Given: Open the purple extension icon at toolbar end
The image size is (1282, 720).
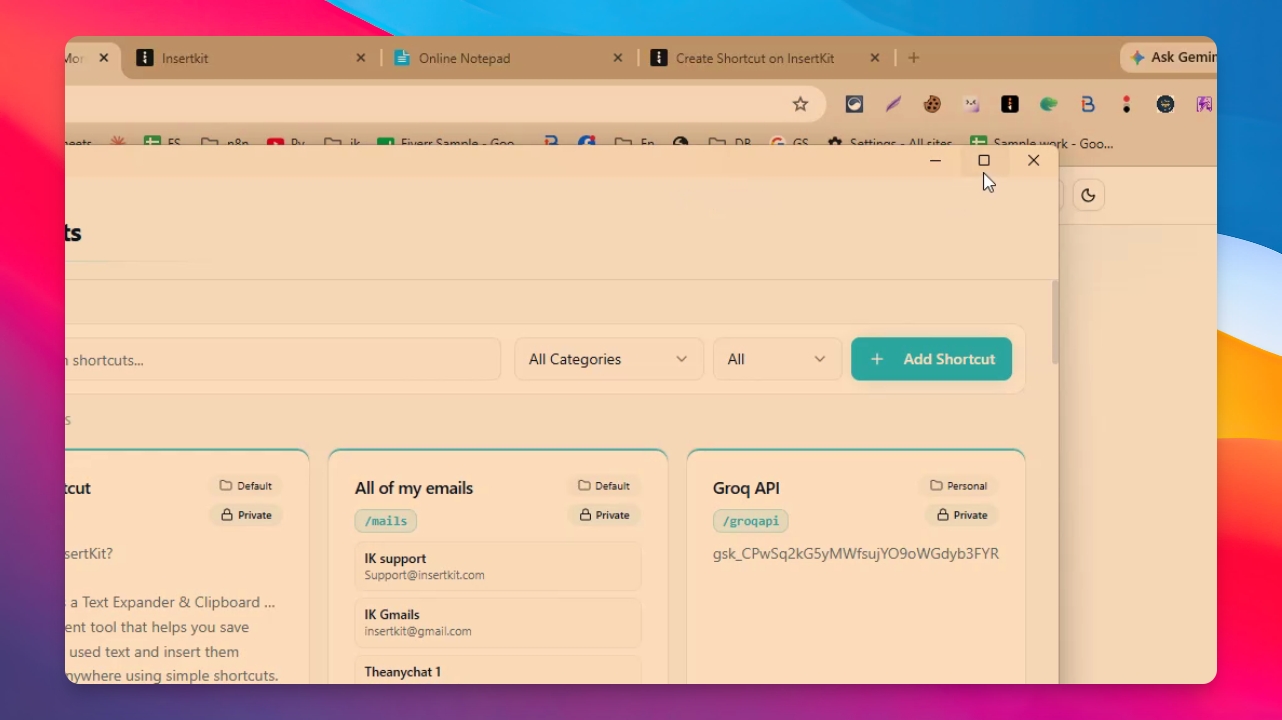Looking at the screenshot, I should (1204, 104).
